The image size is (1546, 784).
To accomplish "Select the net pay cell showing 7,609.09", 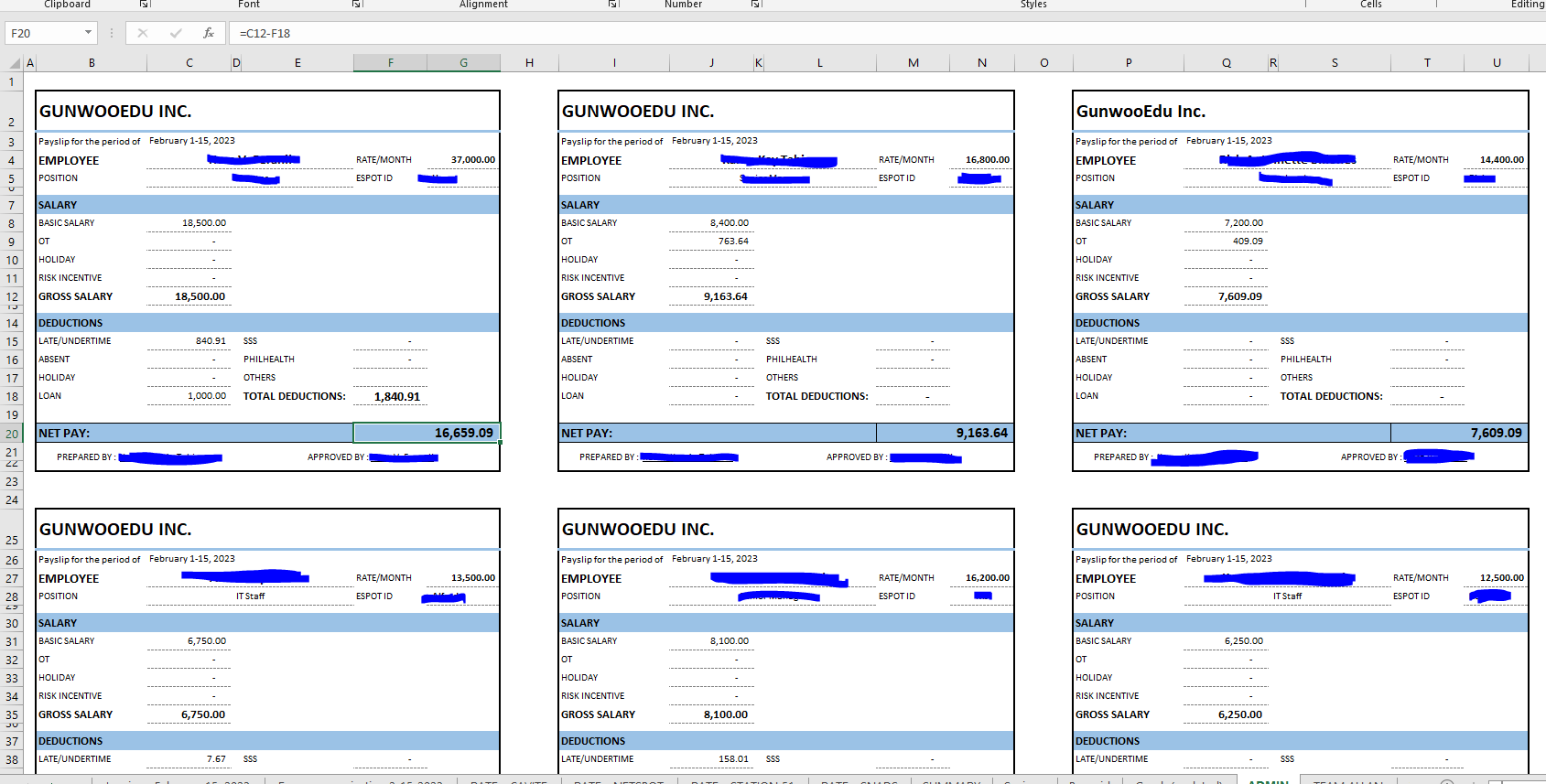I will coord(1459,433).
